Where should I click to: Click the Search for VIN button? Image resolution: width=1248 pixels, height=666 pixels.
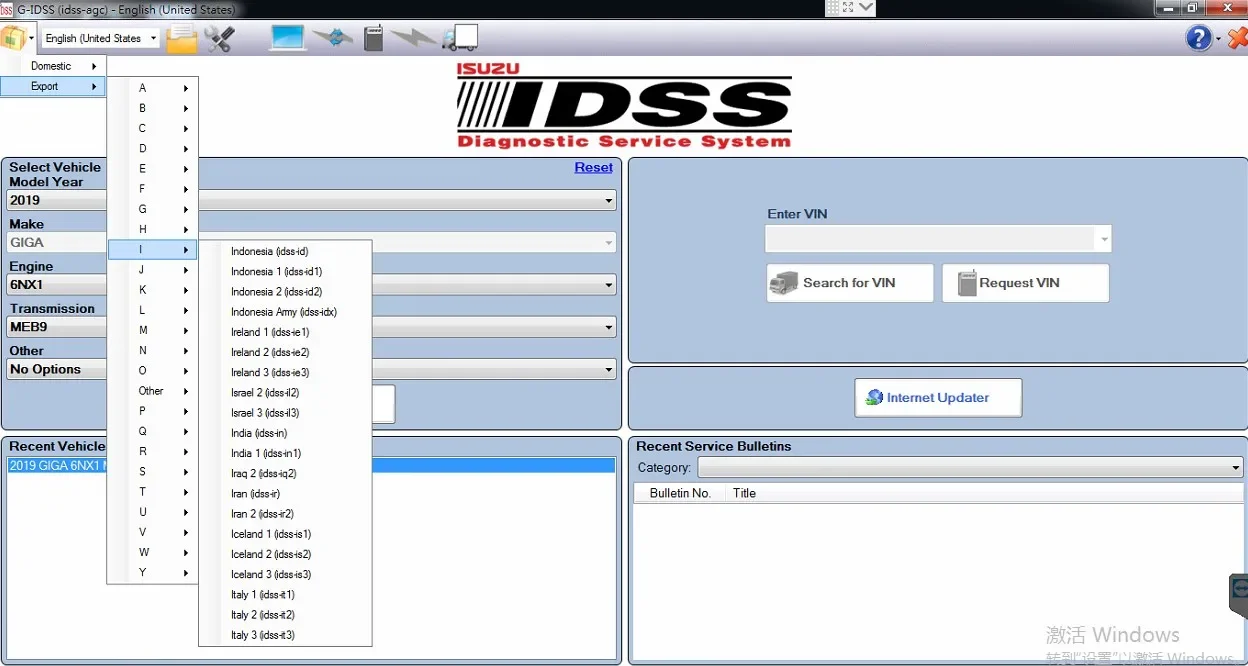click(850, 283)
